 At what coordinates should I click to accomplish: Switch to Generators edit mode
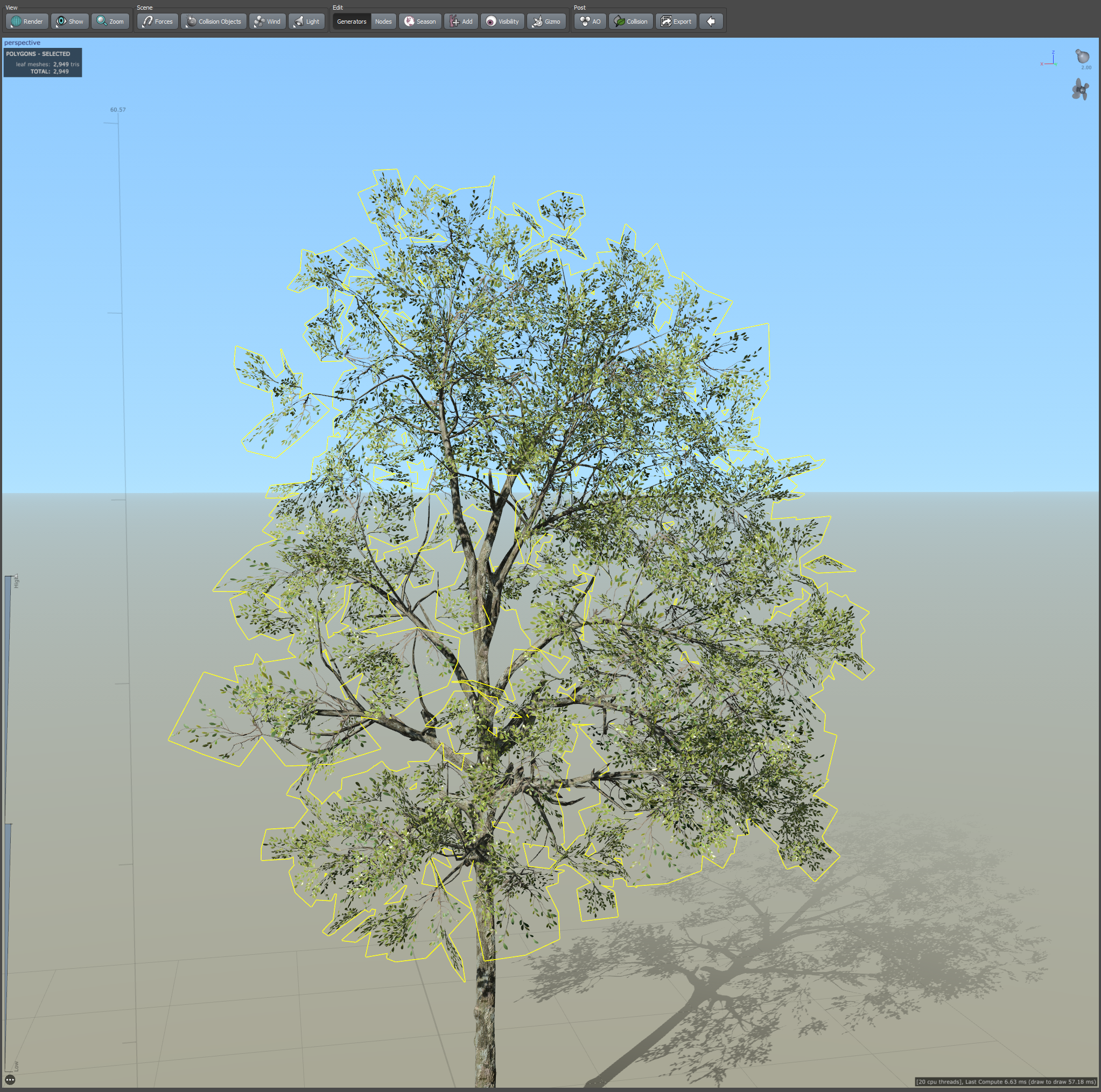pyautogui.click(x=351, y=22)
